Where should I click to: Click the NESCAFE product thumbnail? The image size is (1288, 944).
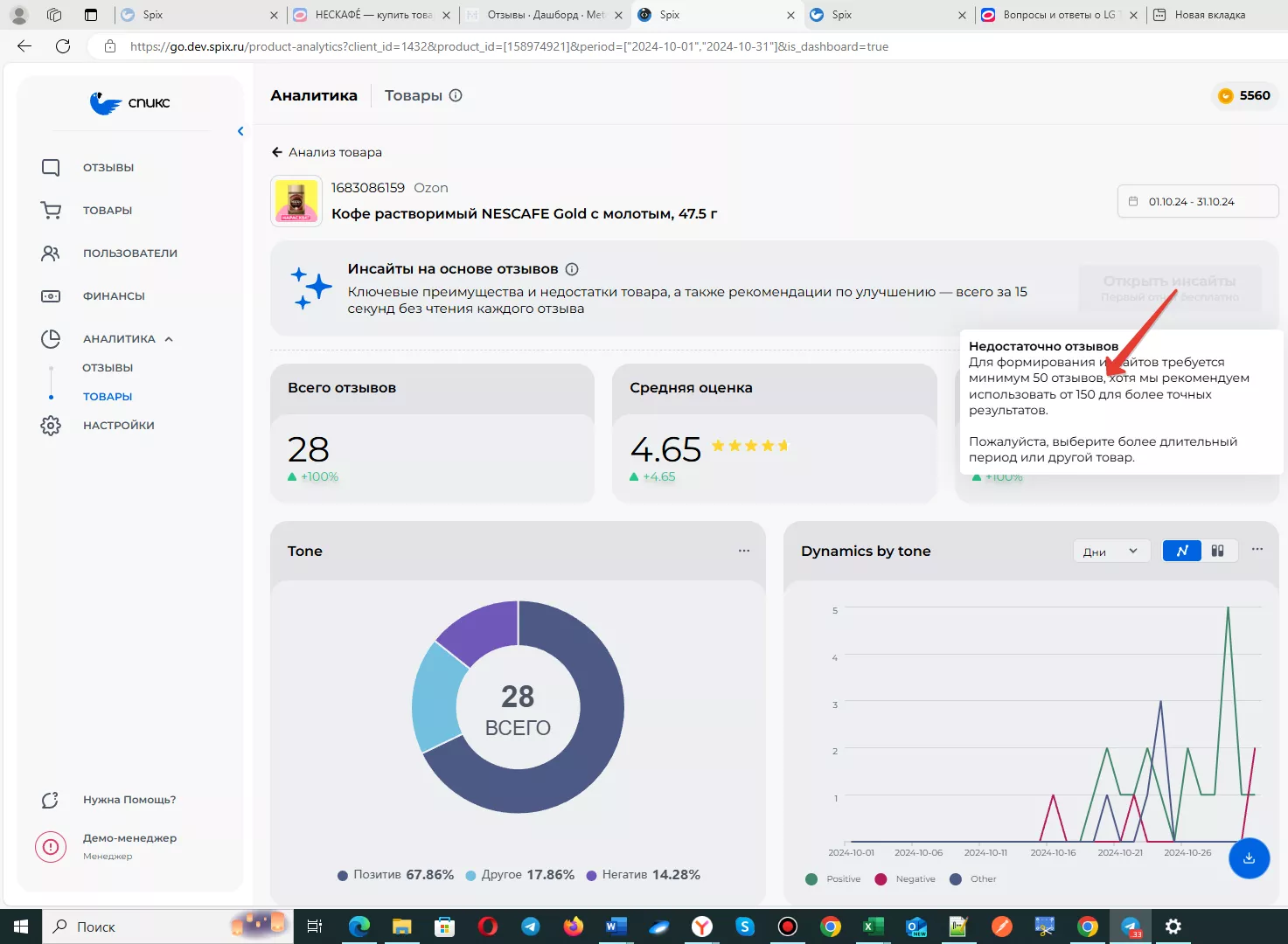pyautogui.click(x=296, y=201)
